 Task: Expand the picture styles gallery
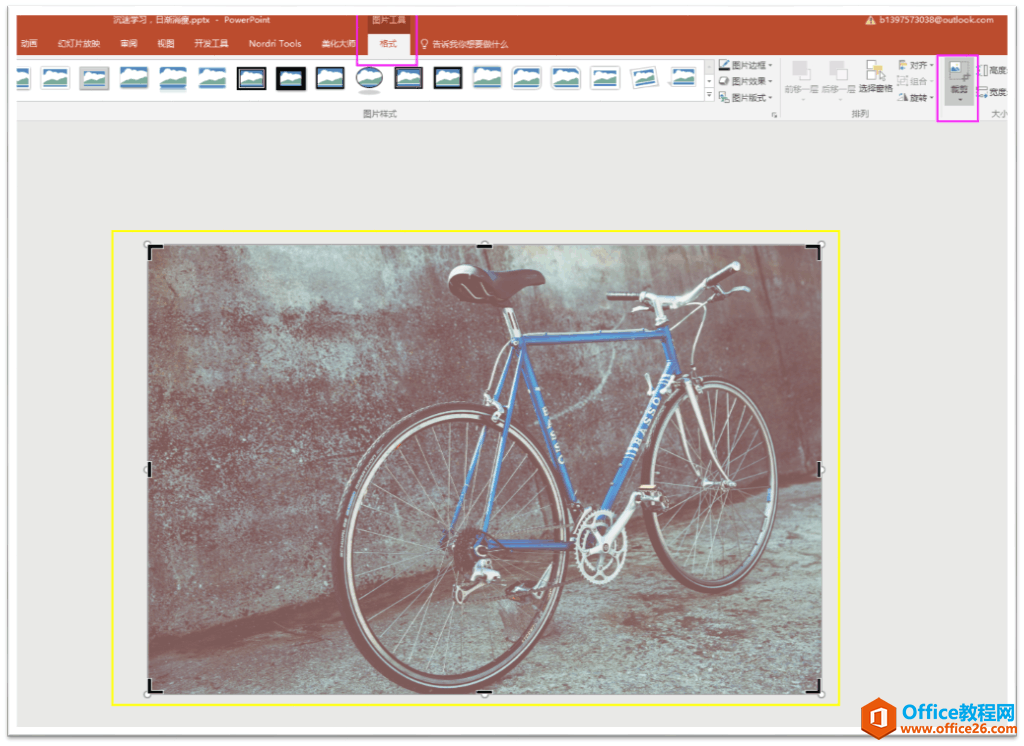[710, 96]
